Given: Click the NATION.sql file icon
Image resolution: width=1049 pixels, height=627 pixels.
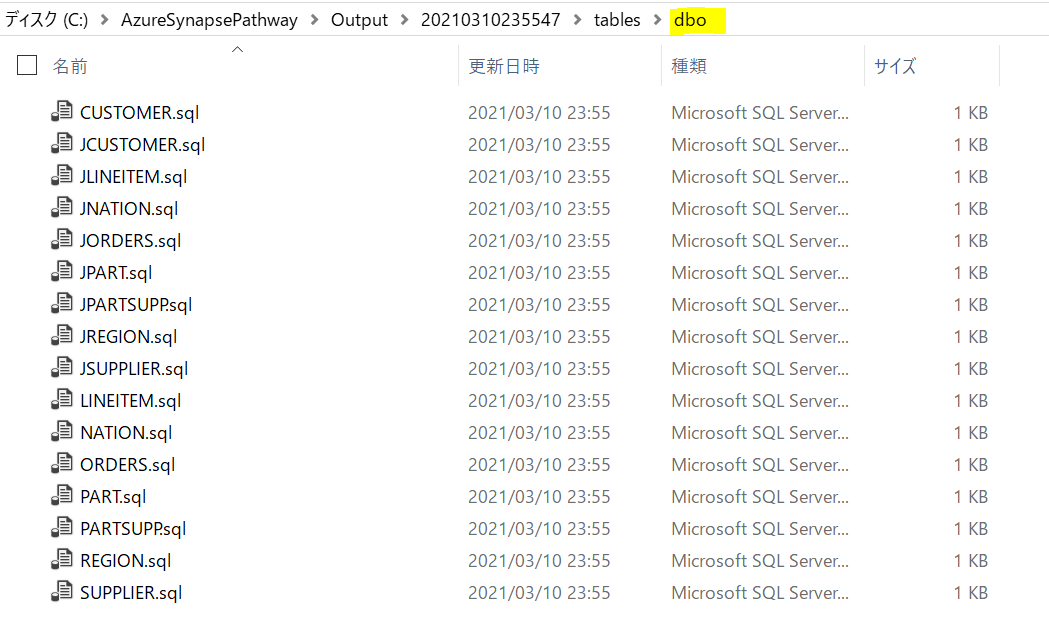Looking at the screenshot, I should click(x=62, y=432).
